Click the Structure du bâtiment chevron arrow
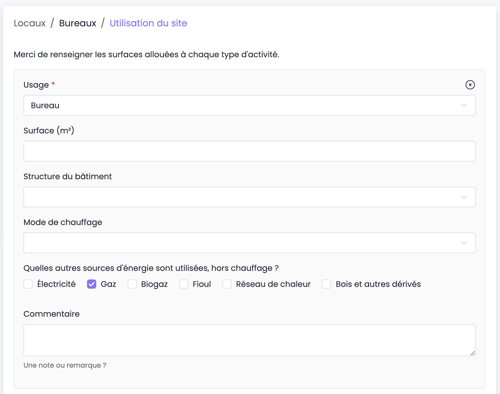The height and width of the screenshot is (394, 500). (x=464, y=197)
